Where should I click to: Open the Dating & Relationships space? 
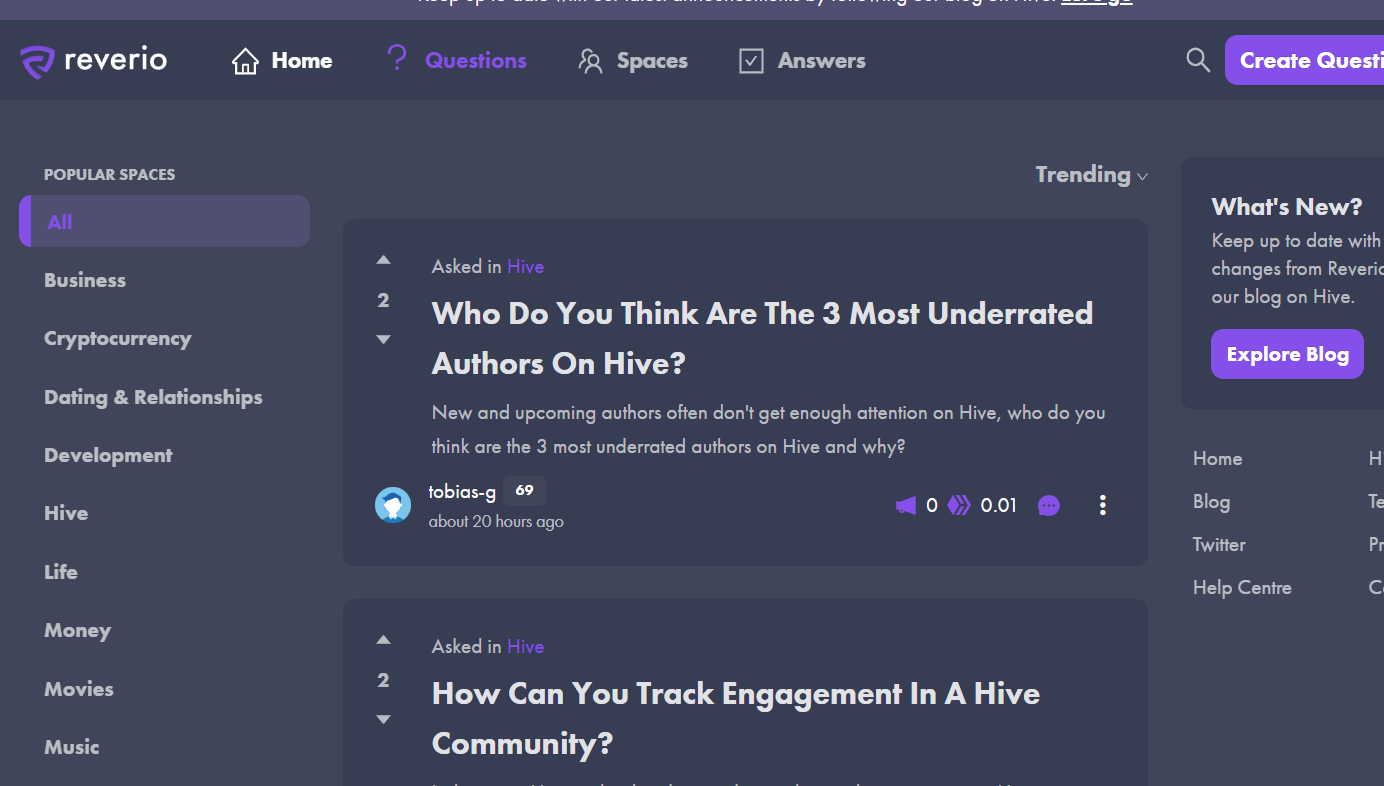pos(153,397)
